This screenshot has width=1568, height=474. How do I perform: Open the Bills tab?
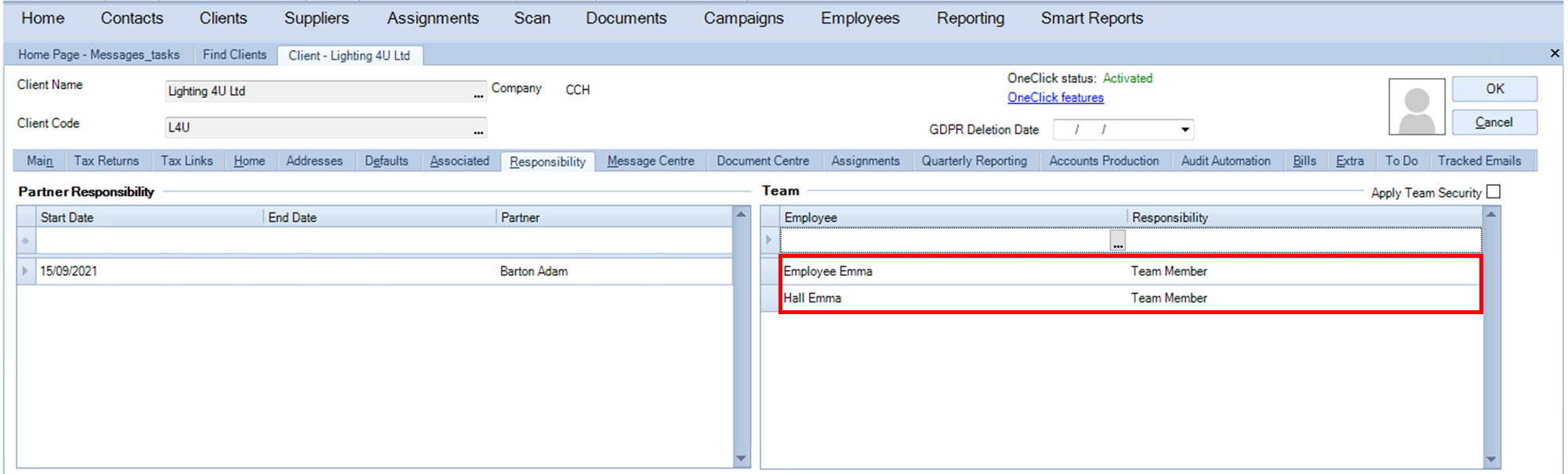click(x=1305, y=161)
